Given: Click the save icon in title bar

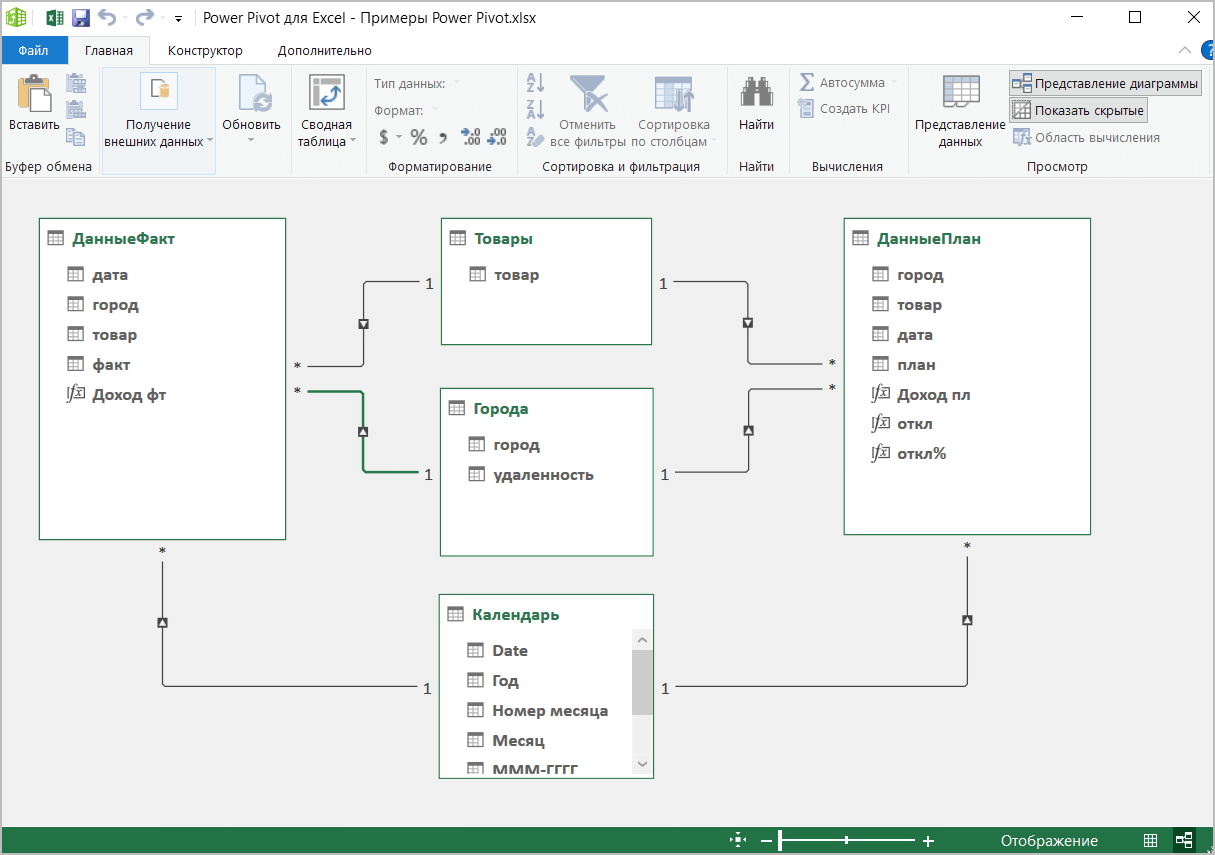Looking at the screenshot, I should [81, 18].
